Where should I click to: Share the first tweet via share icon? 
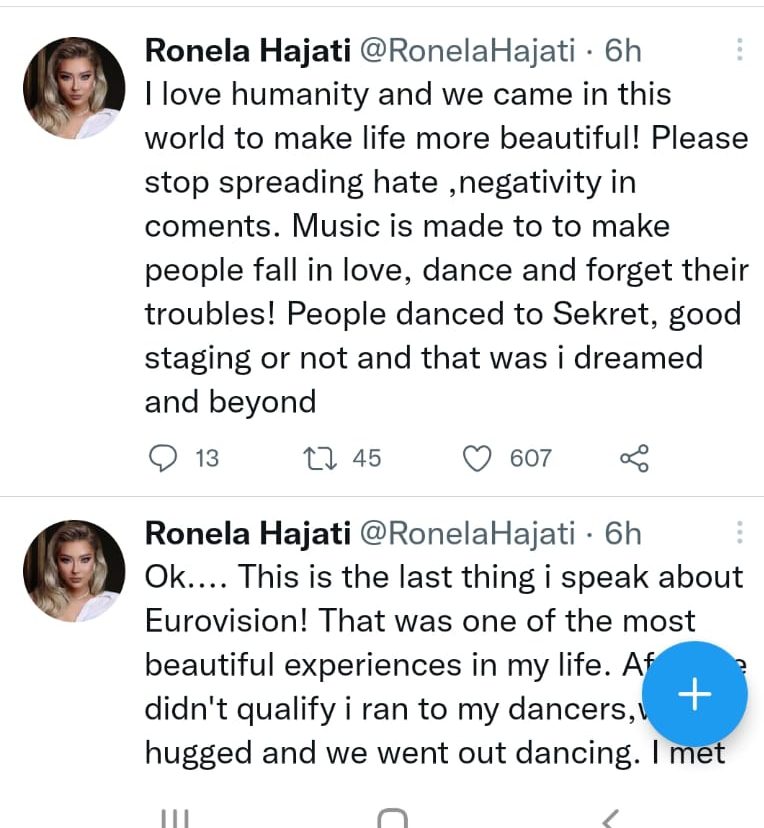pos(634,458)
